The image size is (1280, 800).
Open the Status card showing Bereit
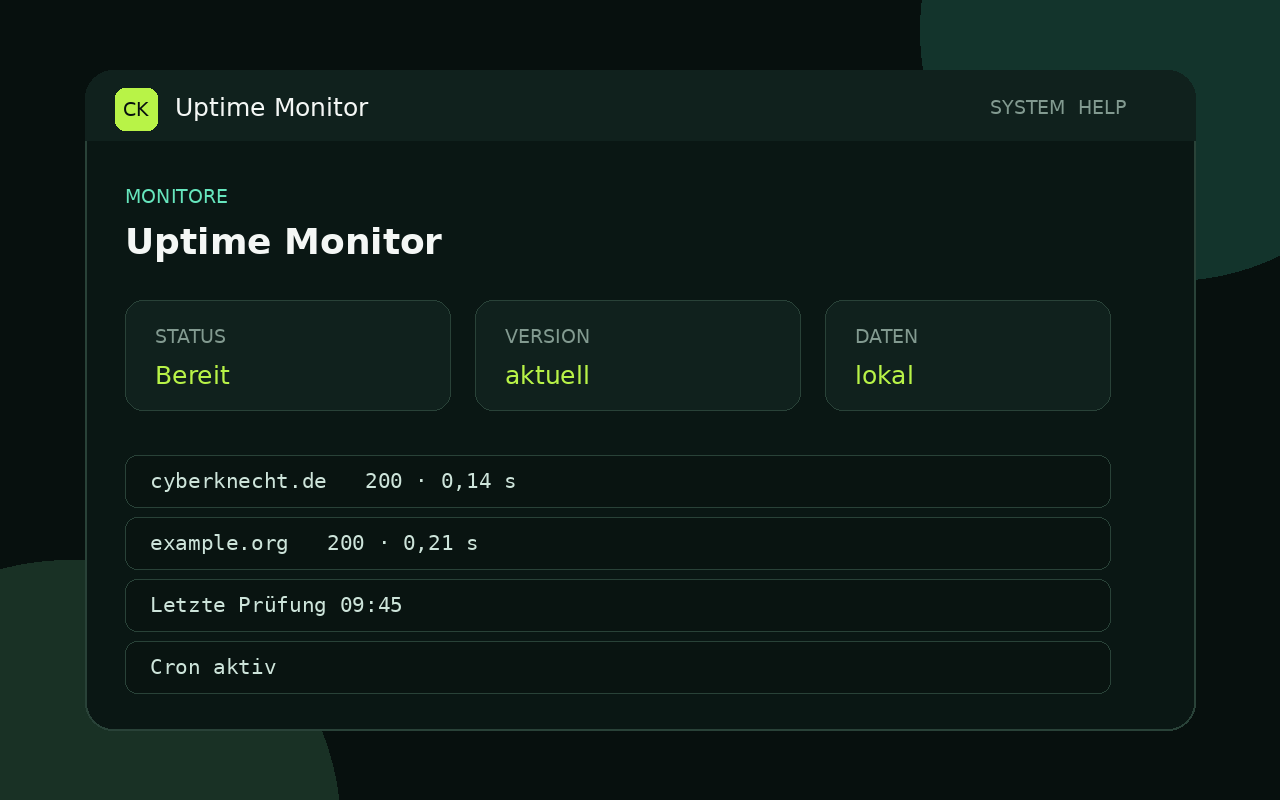click(288, 355)
